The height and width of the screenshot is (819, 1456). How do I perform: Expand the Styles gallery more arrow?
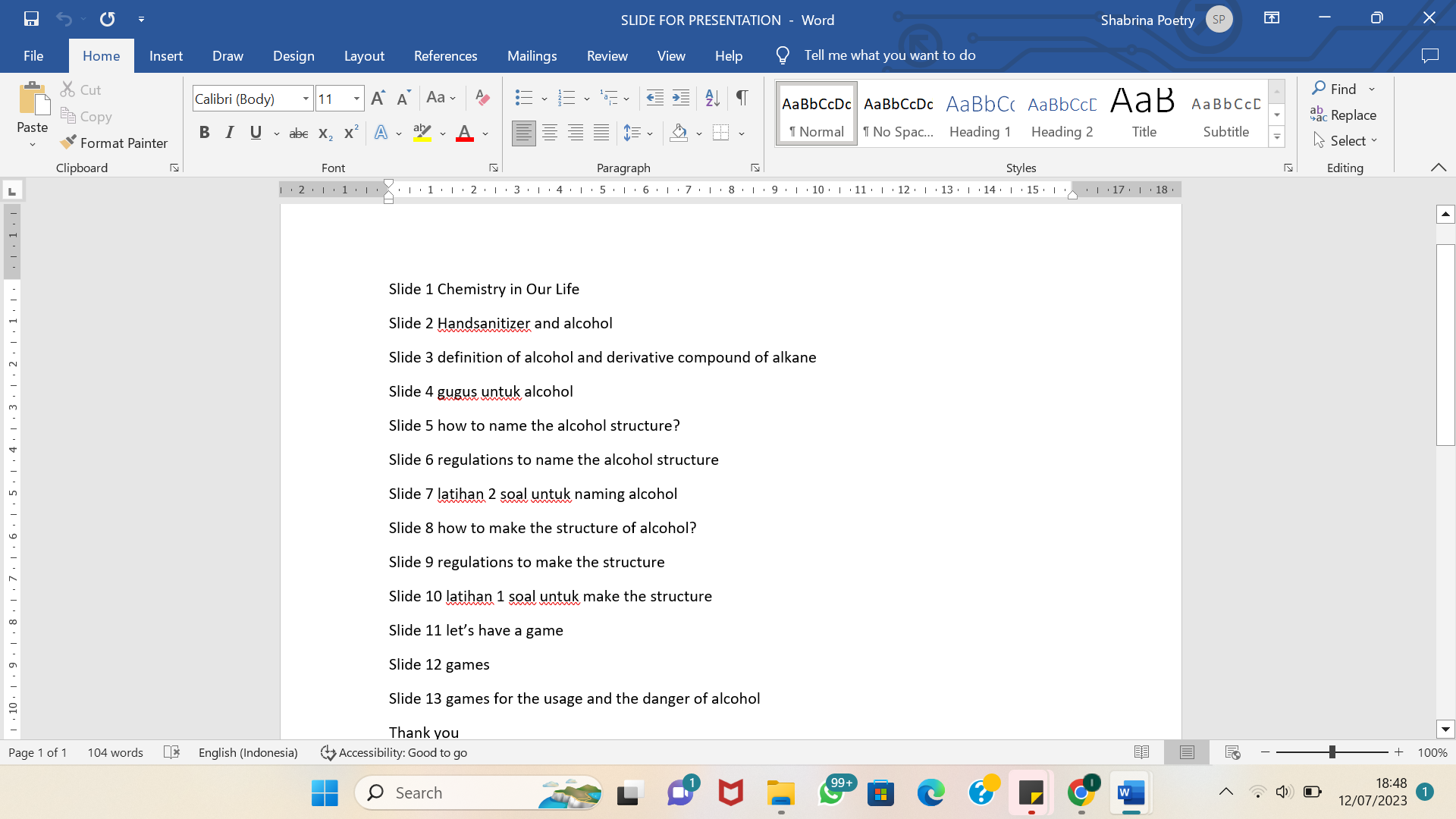(1277, 137)
